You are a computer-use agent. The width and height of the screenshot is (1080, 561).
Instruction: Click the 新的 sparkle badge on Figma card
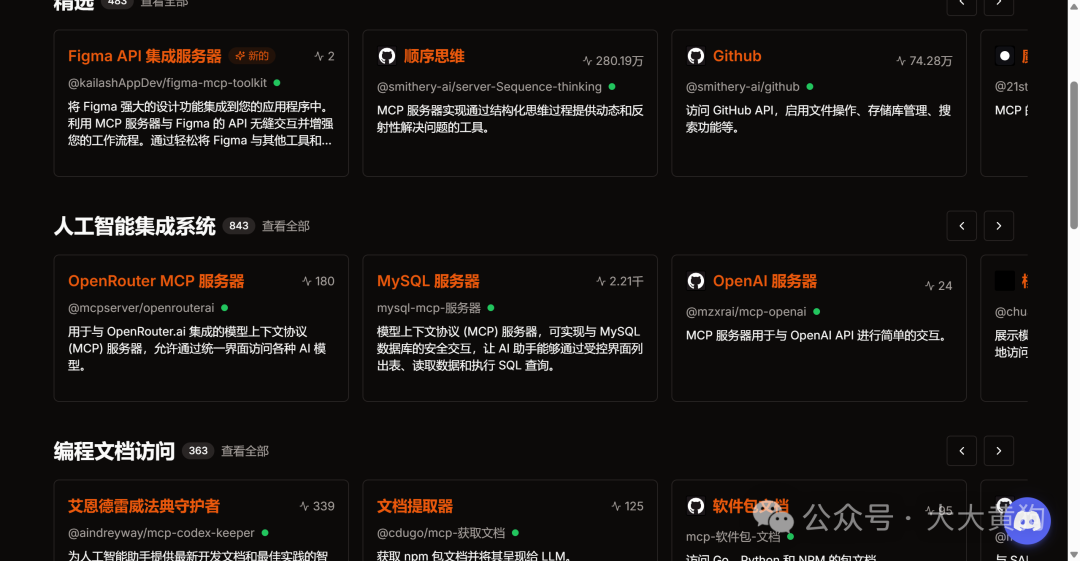point(251,56)
